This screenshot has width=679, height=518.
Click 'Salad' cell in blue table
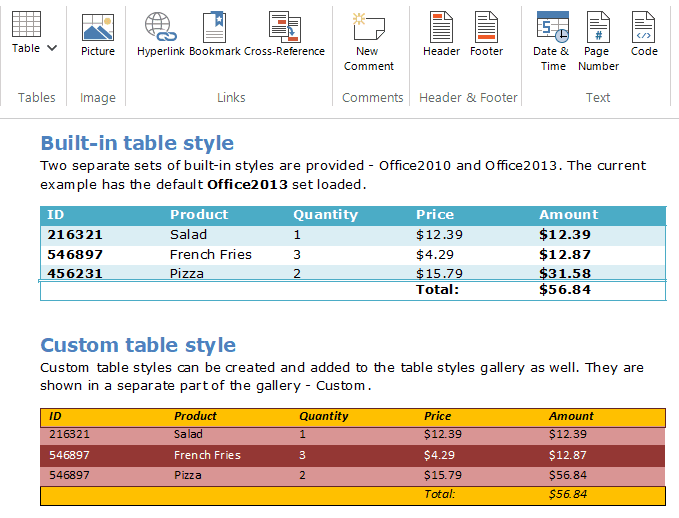pyautogui.click(x=188, y=235)
